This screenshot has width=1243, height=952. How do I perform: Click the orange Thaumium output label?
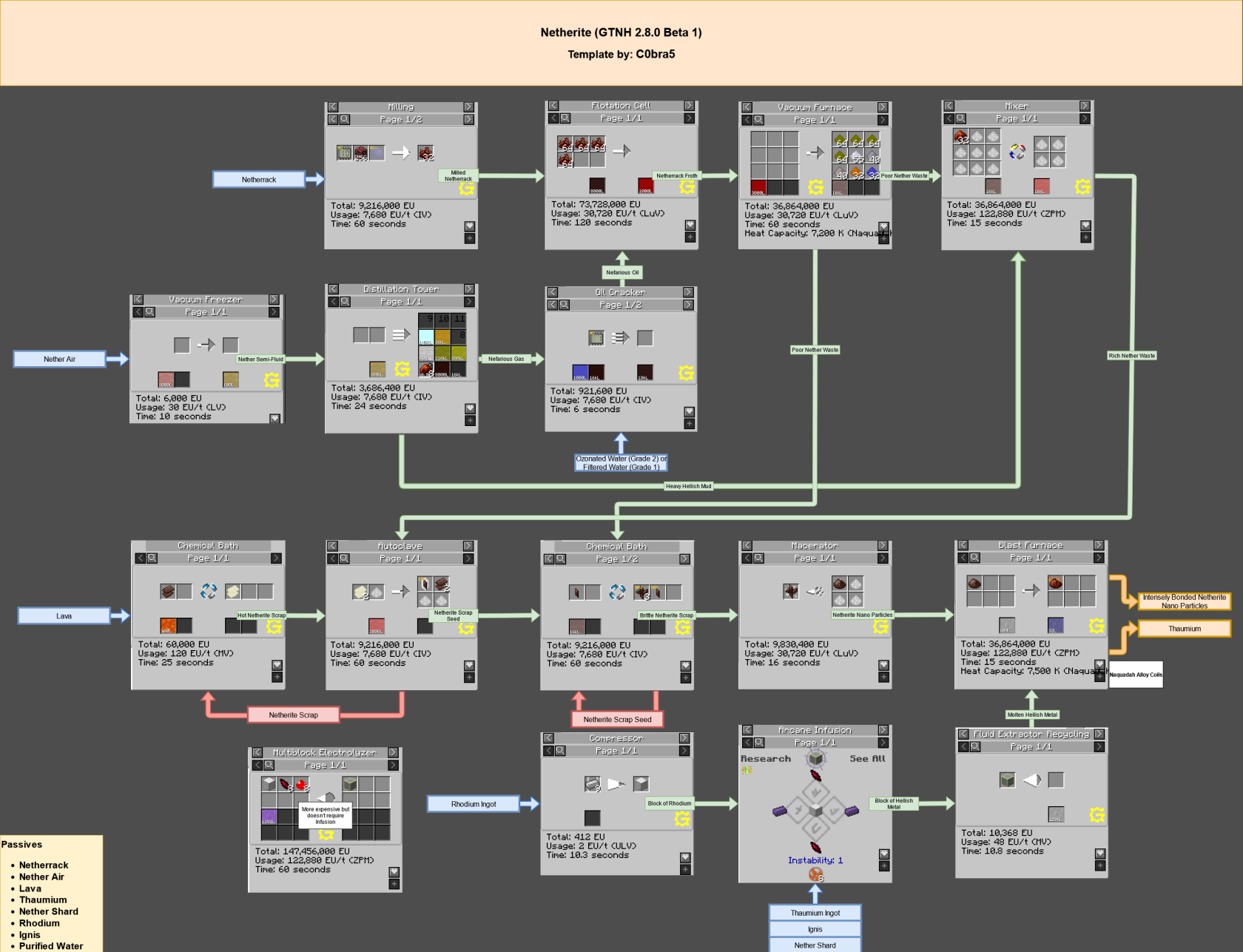click(1185, 629)
